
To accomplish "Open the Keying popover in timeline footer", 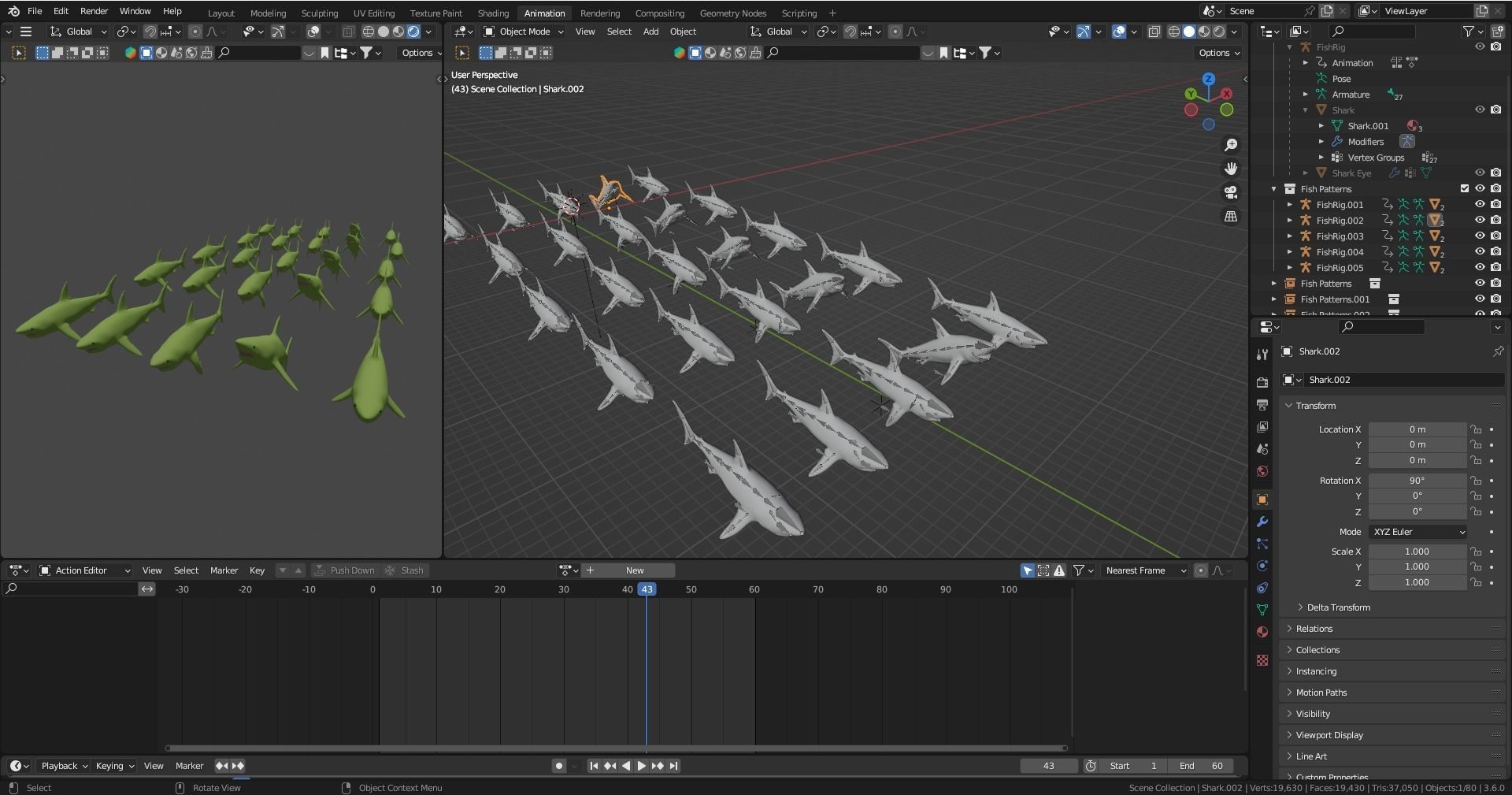I will point(114,766).
